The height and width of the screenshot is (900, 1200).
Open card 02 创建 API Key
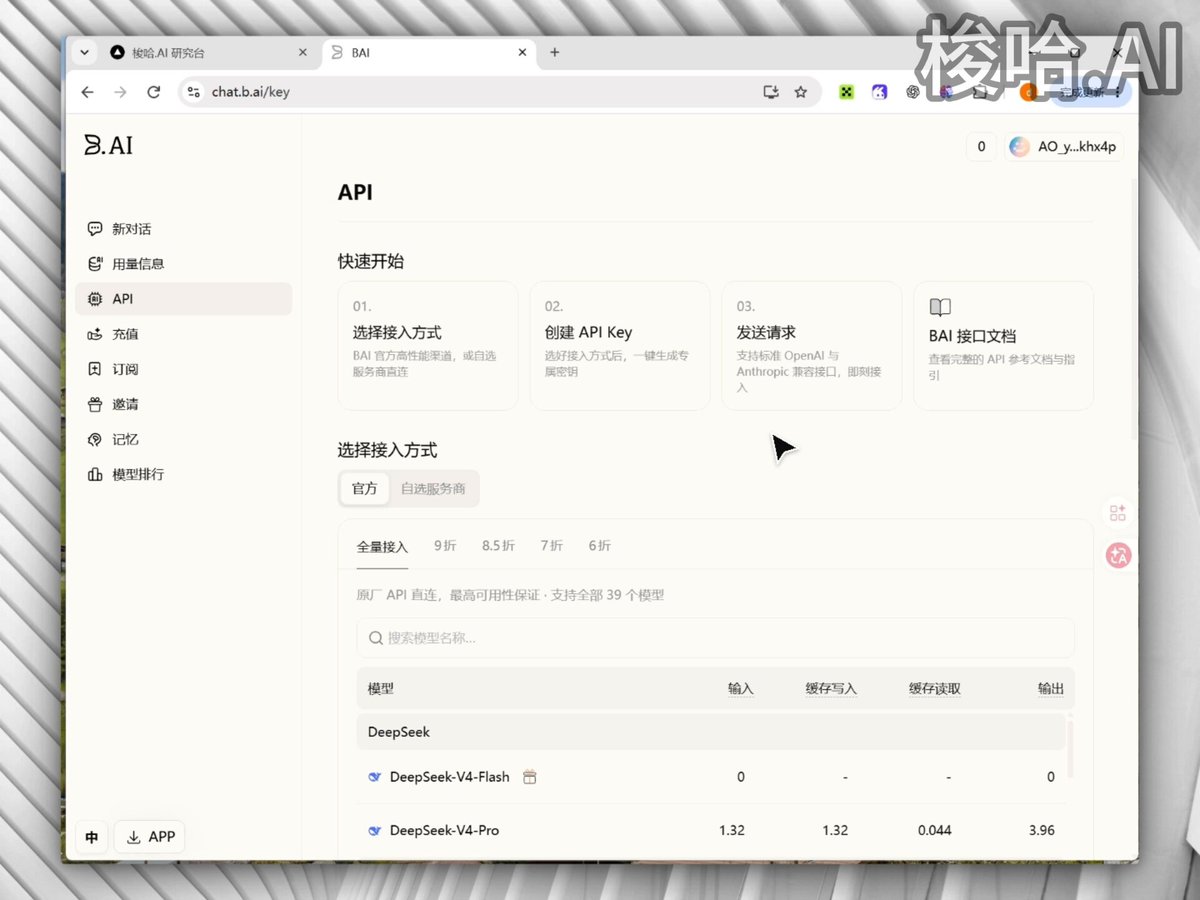coord(620,346)
